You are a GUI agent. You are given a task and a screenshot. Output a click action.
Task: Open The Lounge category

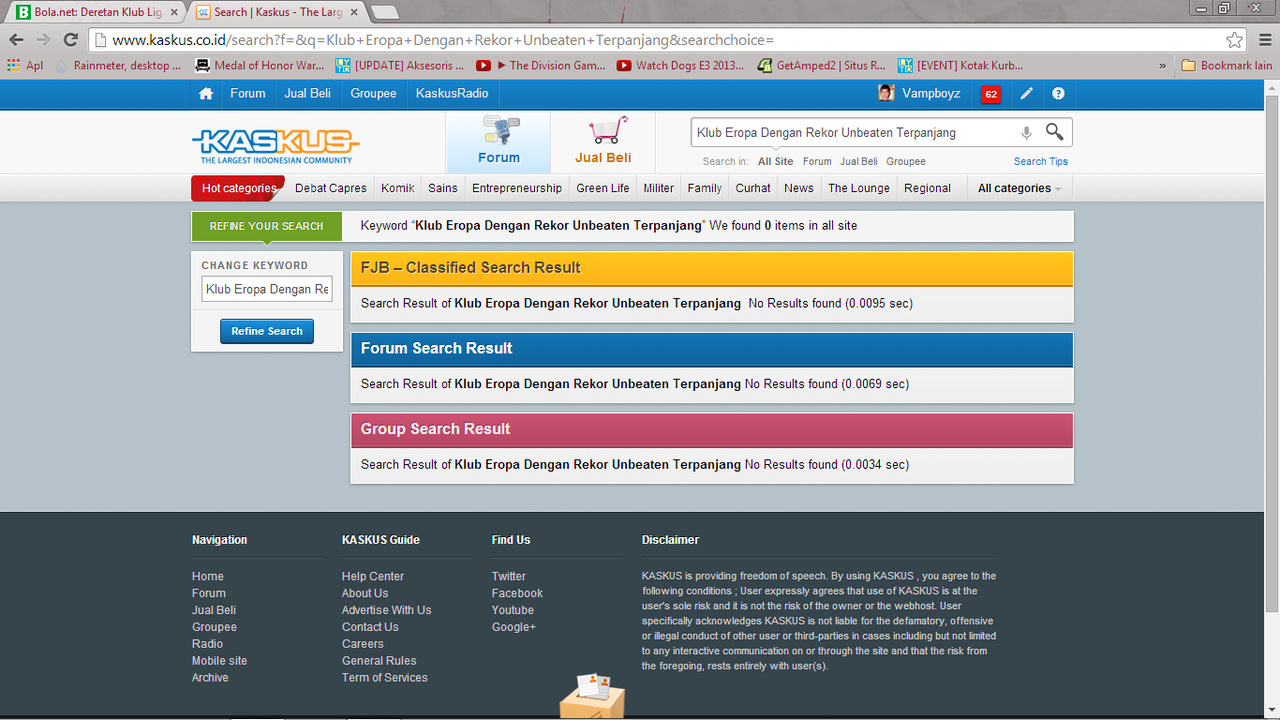pos(859,188)
